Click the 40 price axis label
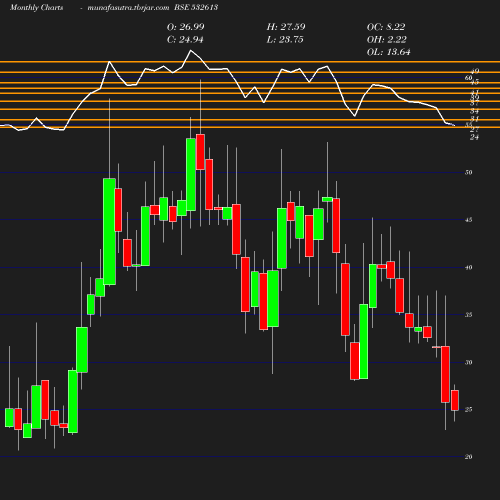Screen dimensions: 500x500 click(x=469, y=267)
